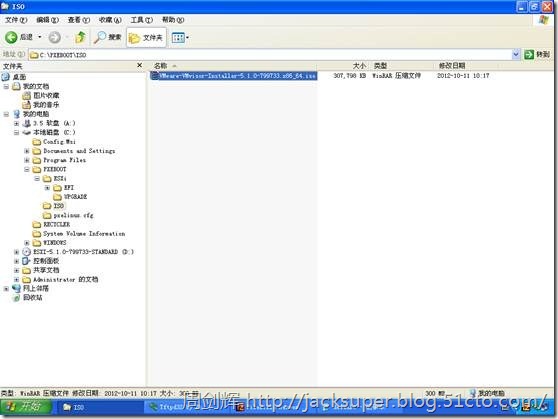This screenshot has height=419, width=558.
Task: Collapse the ESXi tree node
Action: [x=37, y=179]
